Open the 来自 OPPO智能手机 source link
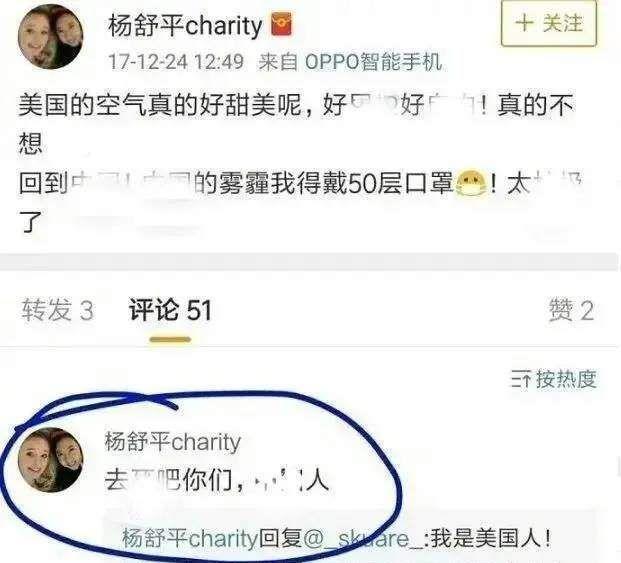This screenshot has width=621, height=563. coord(350,62)
